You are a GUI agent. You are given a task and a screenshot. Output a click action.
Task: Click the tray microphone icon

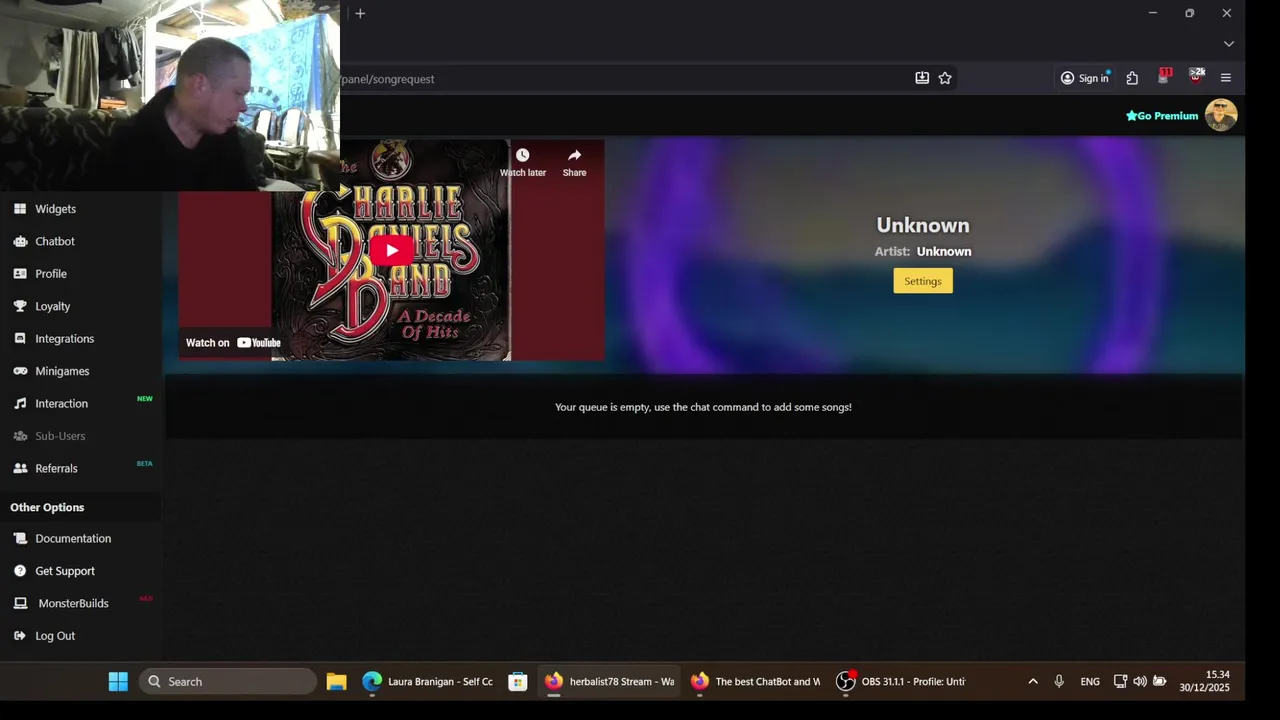click(1059, 682)
